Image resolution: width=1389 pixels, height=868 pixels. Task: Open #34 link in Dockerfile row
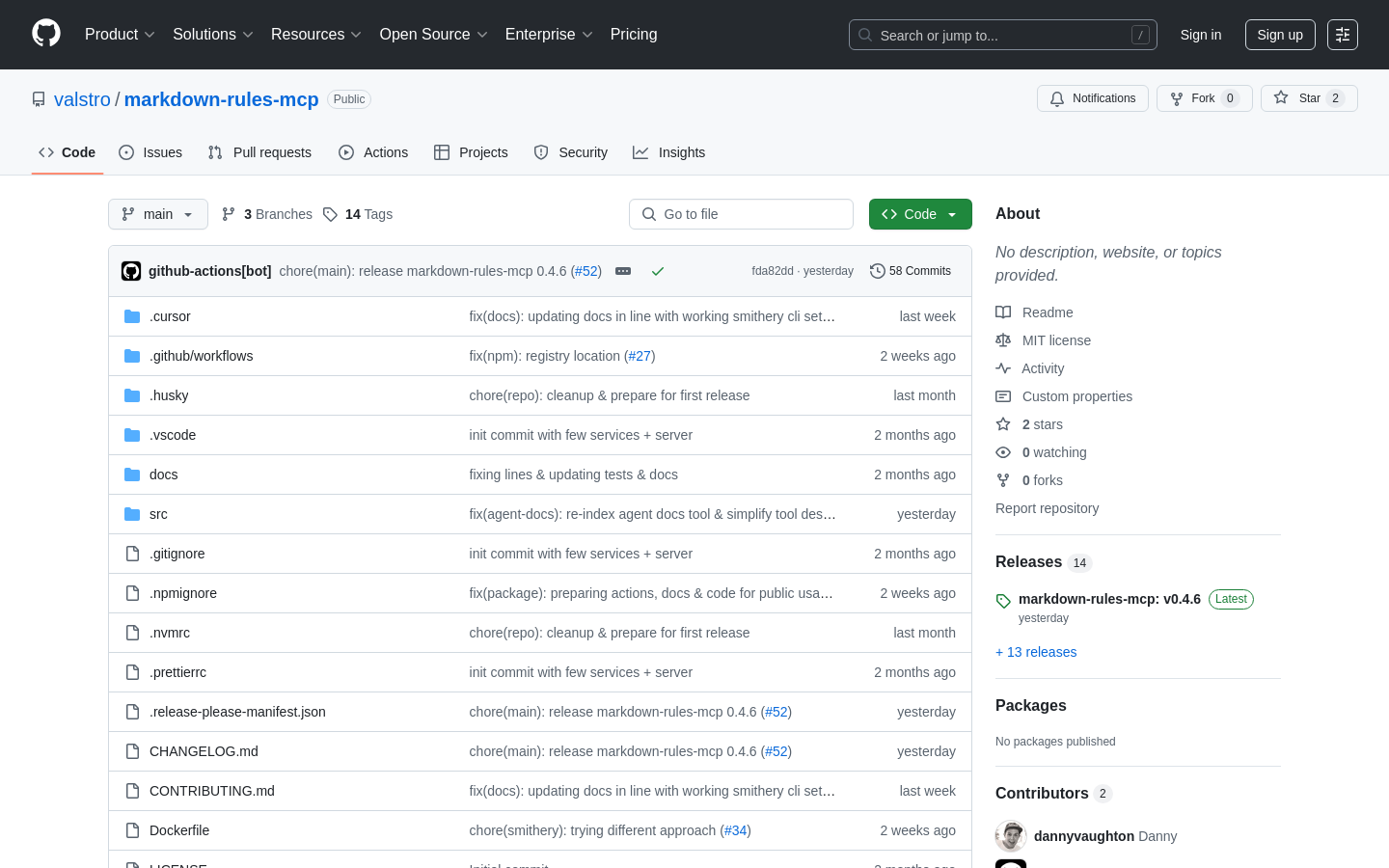click(736, 830)
